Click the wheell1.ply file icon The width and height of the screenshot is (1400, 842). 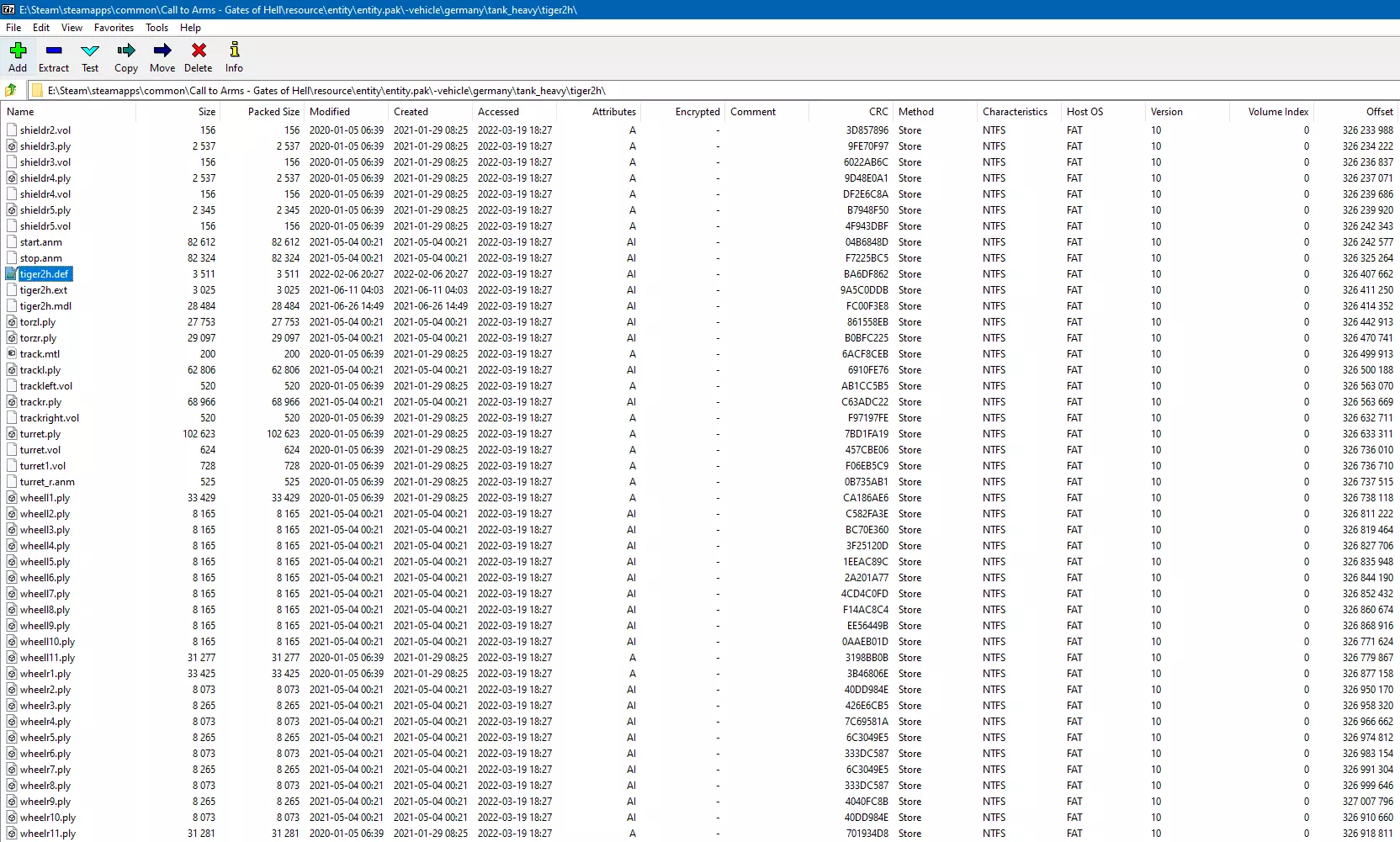[x=12, y=498]
